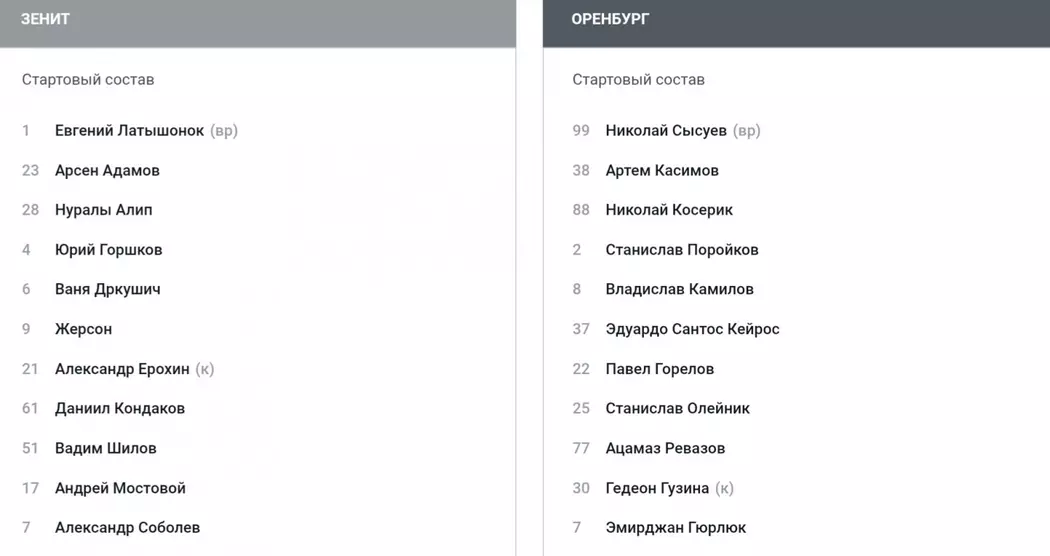The image size is (1050, 556).
Task: Click the player Жерсон
Action: coord(83,329)
